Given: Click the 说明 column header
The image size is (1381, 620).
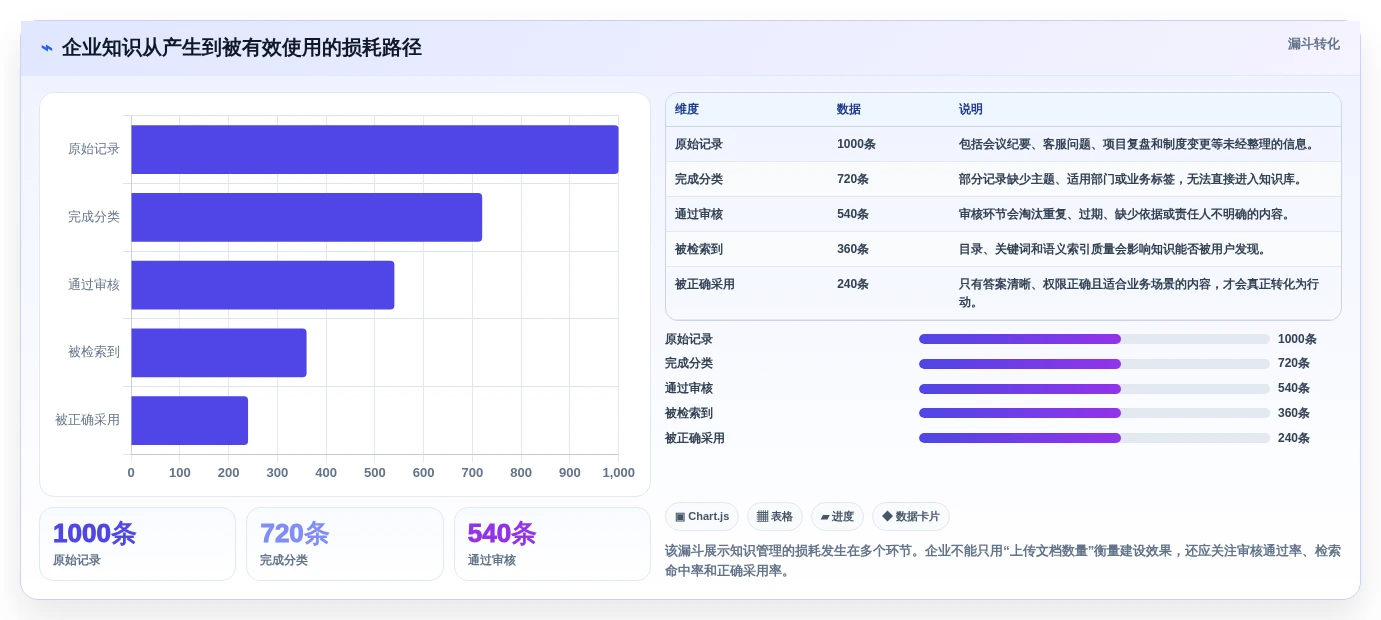Looking at the screenshot, I should pyautogui.click(x=971, y=109).
